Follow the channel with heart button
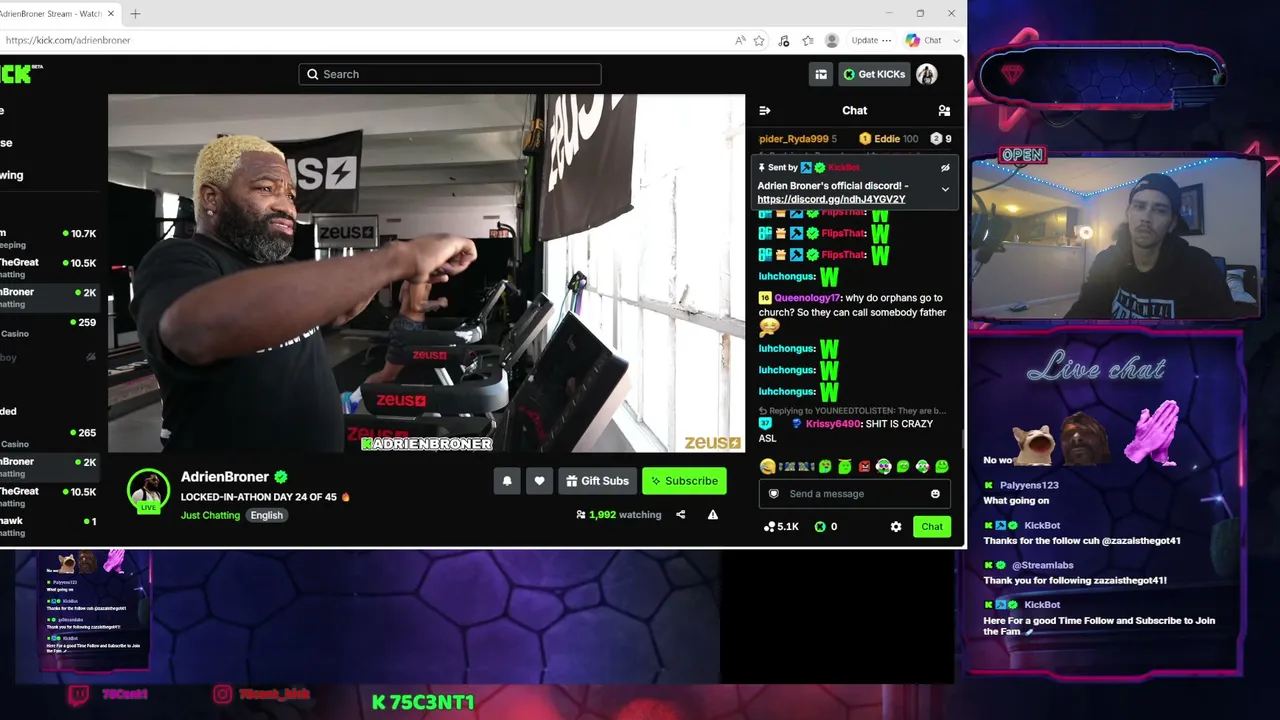Image resolution: width=1280 pixels, height=720 pixels. click(539, 481)
